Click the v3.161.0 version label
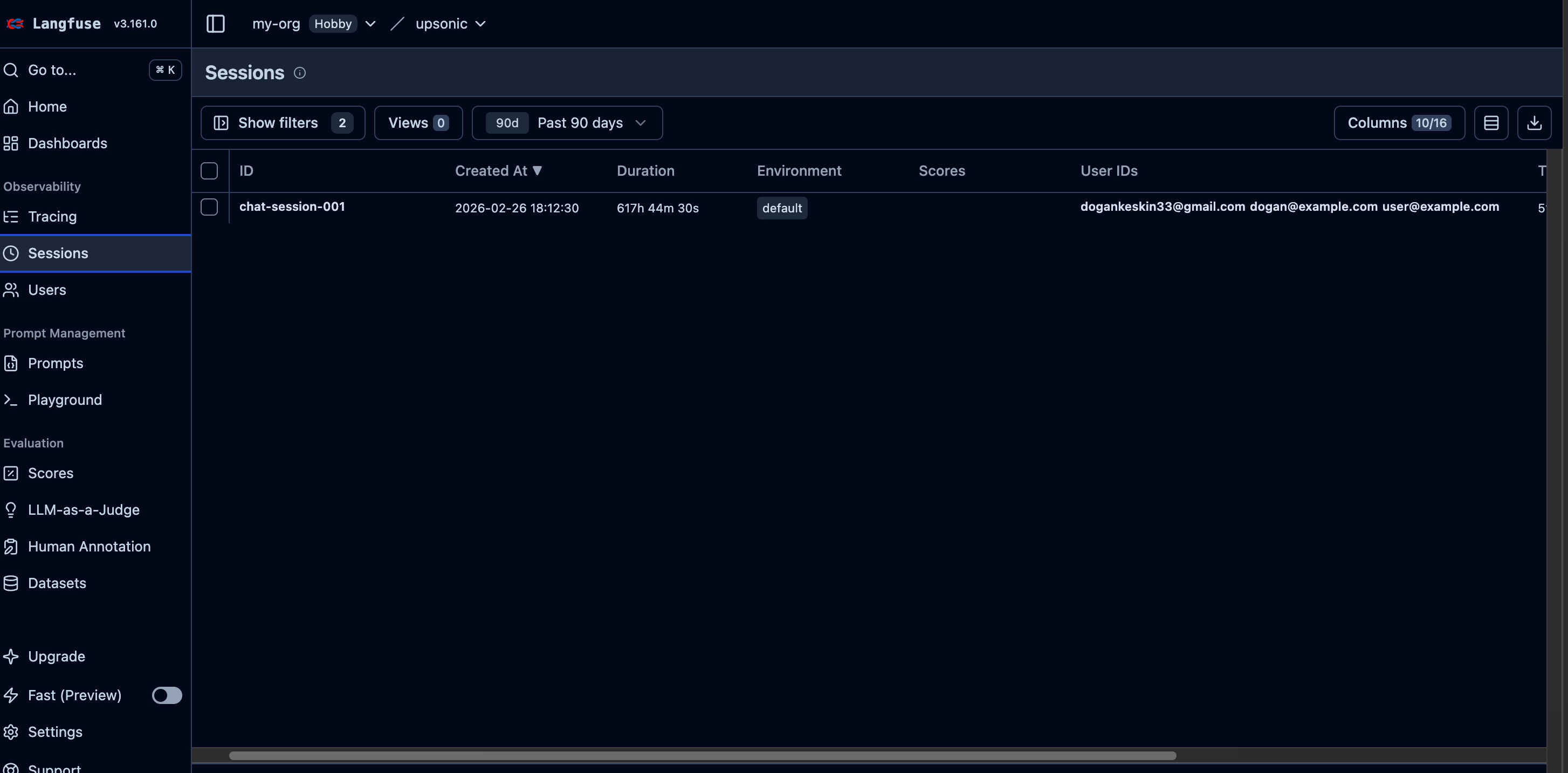Viewport: 1568px width, 773px height. click(135, 24)
